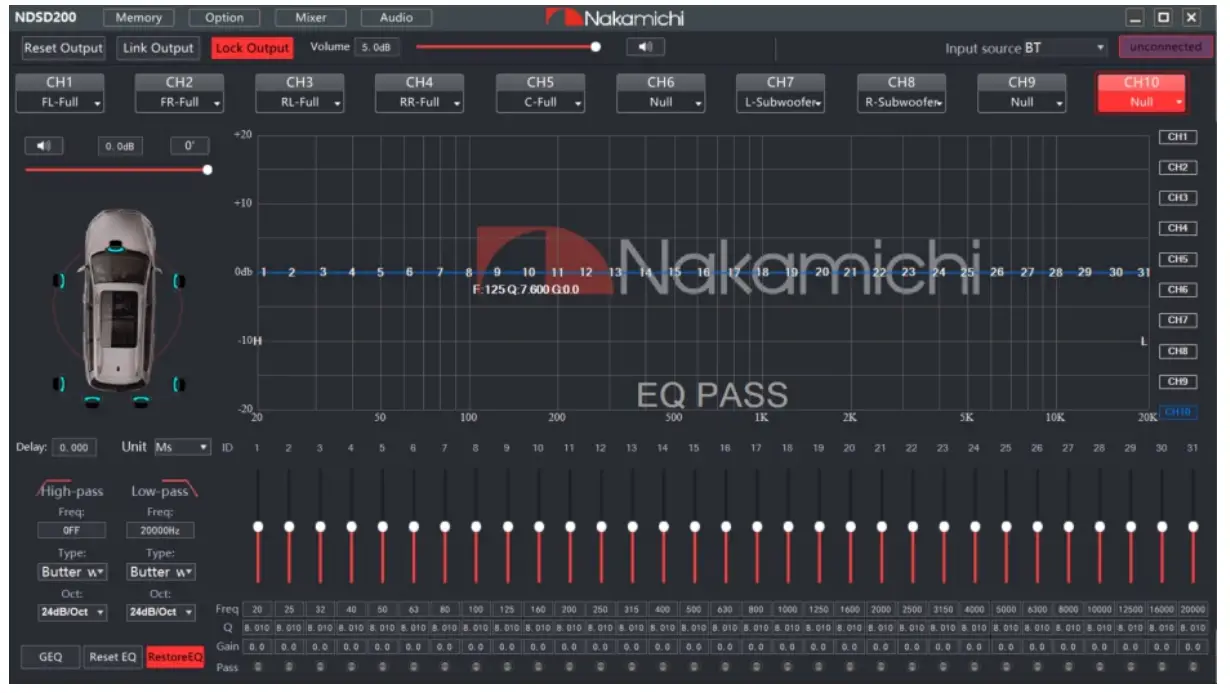Image resolution: width=1230 pixels, height=693 pixels.
Task: Open the Memory menu
Action: pyautogui.click(x=139, y=17)
